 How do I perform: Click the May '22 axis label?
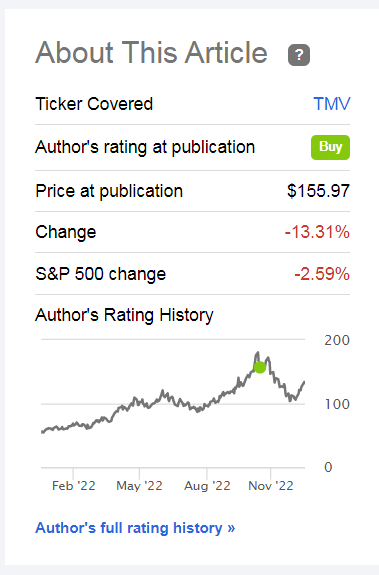pyautogui.click(x=139, y=486)
